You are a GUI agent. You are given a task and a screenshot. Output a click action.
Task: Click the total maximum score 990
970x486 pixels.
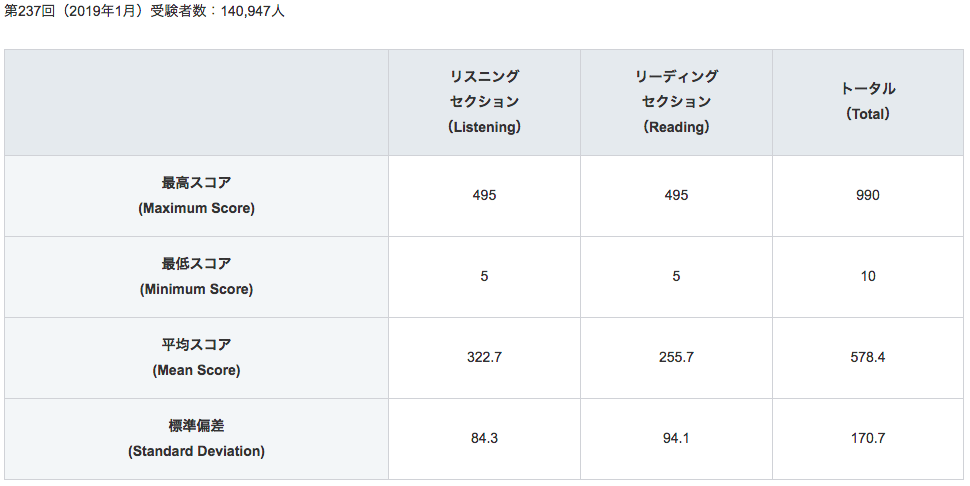[x=868, y=195]
